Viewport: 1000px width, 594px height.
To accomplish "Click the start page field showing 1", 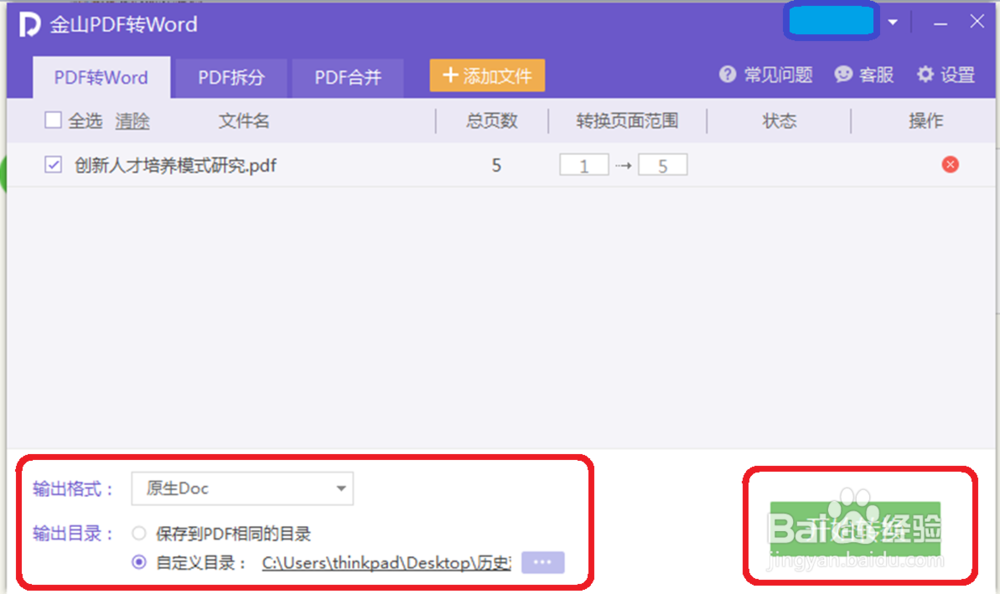I will [584, 165].
